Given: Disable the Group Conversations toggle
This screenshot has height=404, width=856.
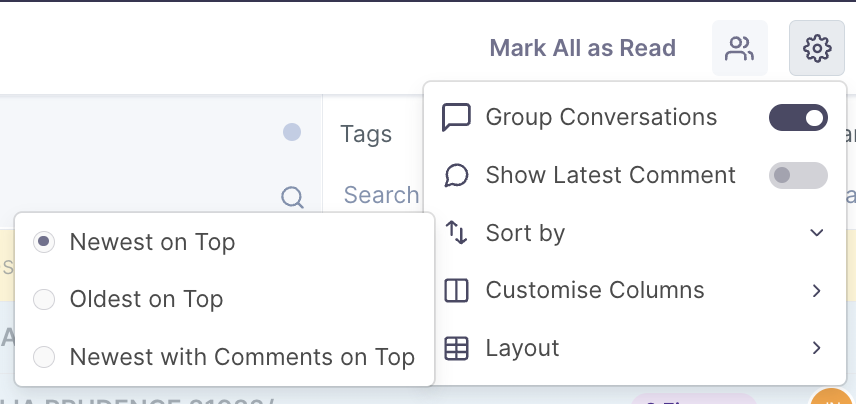Looking at the screenshot, I should coord(798,118).
